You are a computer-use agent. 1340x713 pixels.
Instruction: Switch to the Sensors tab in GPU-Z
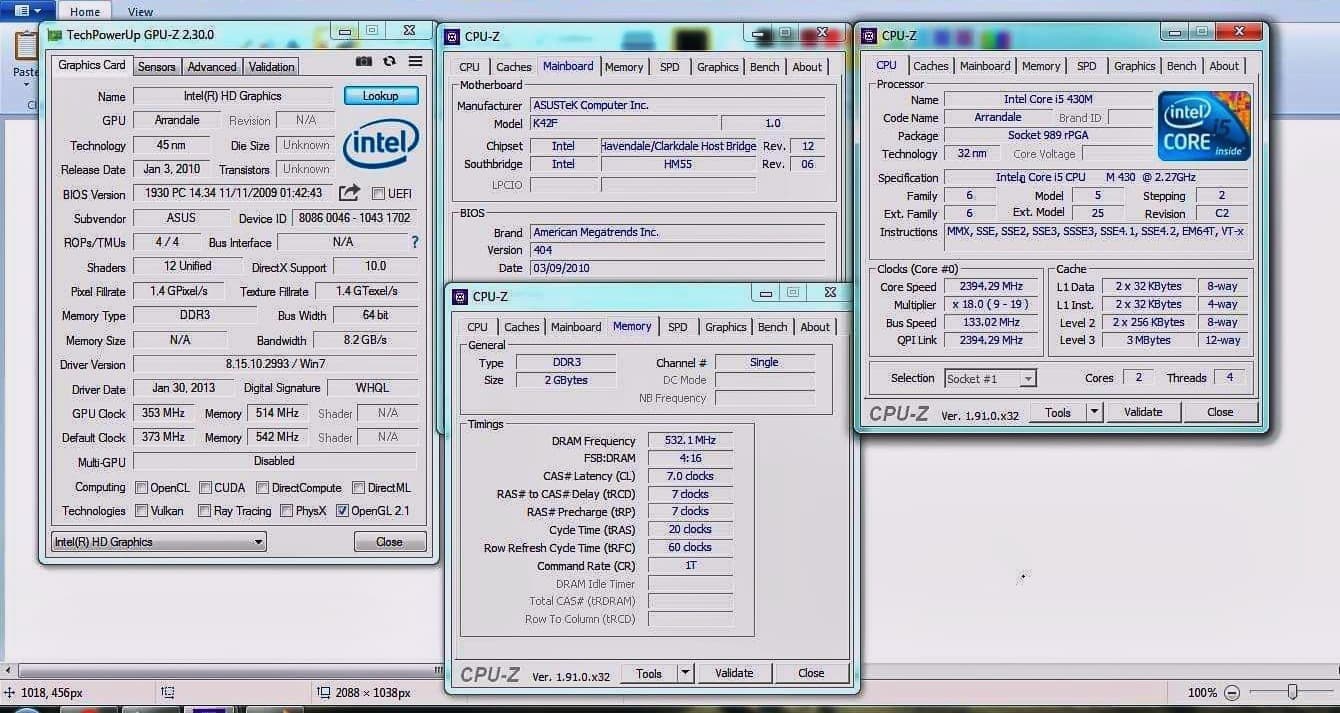click(x=157, y=67)
